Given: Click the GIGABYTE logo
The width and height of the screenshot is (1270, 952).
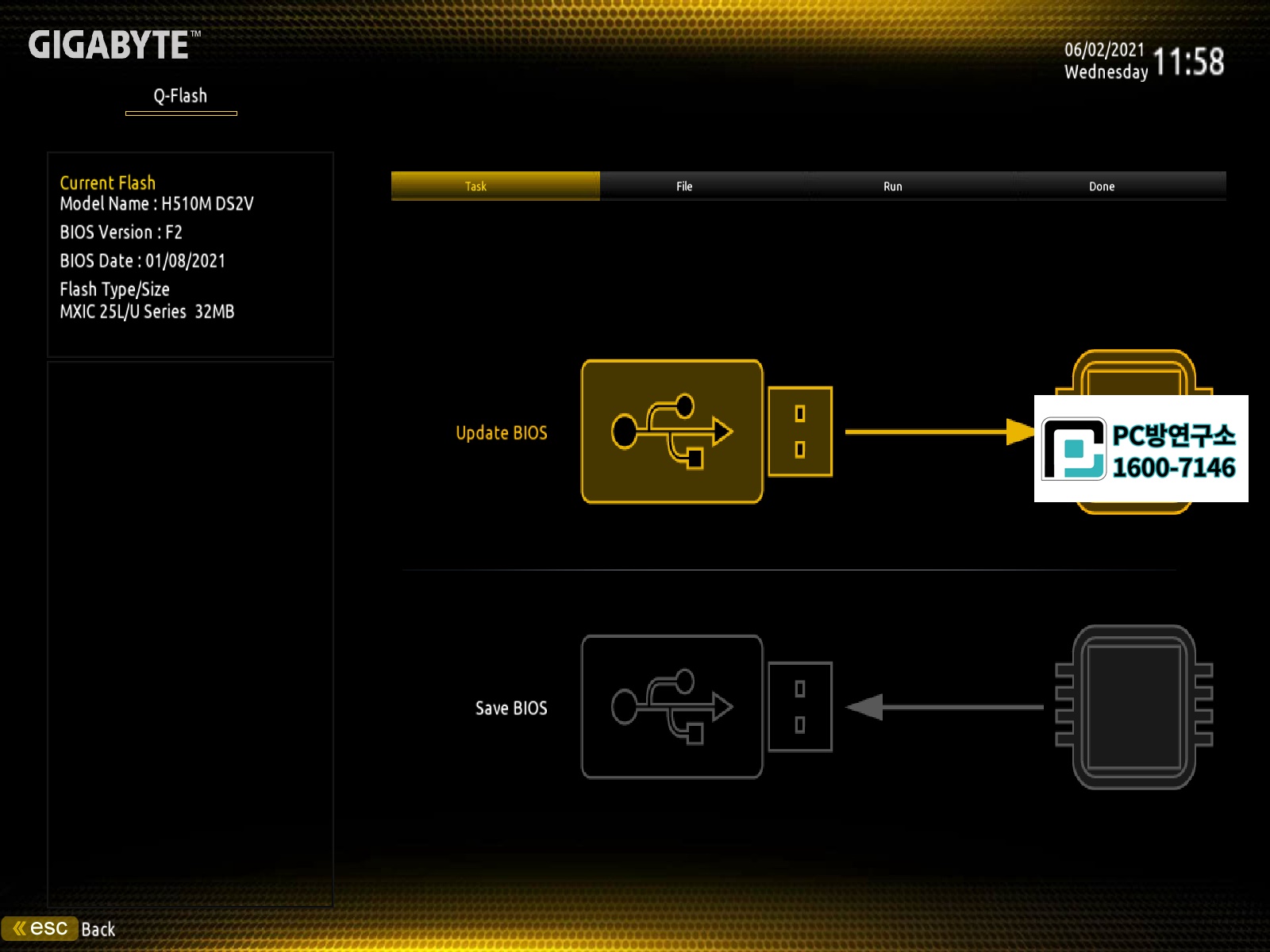Looking at the screenshot, I should point(114,45).
